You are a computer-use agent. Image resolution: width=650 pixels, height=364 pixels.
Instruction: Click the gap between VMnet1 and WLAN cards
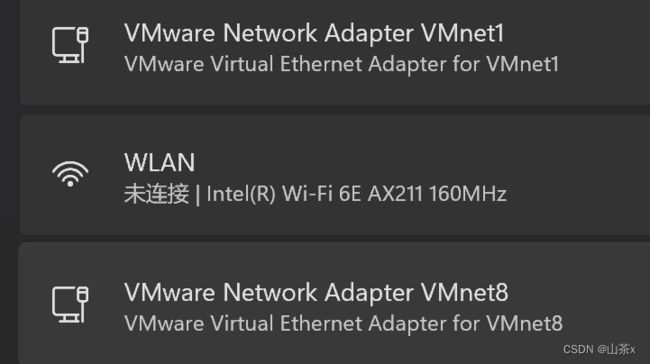[x=335, y=110]
